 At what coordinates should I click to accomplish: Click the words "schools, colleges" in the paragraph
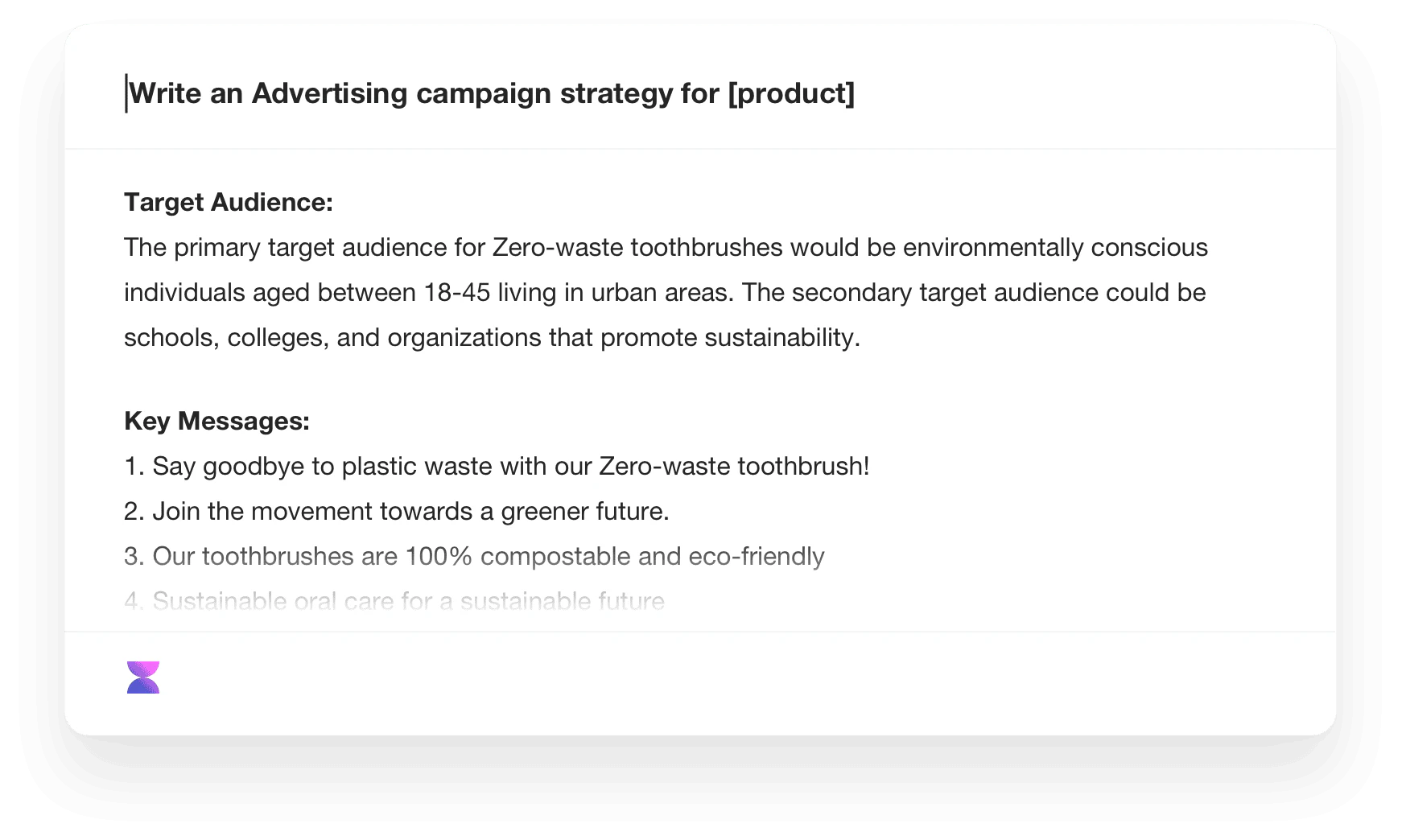coord(225,337)
